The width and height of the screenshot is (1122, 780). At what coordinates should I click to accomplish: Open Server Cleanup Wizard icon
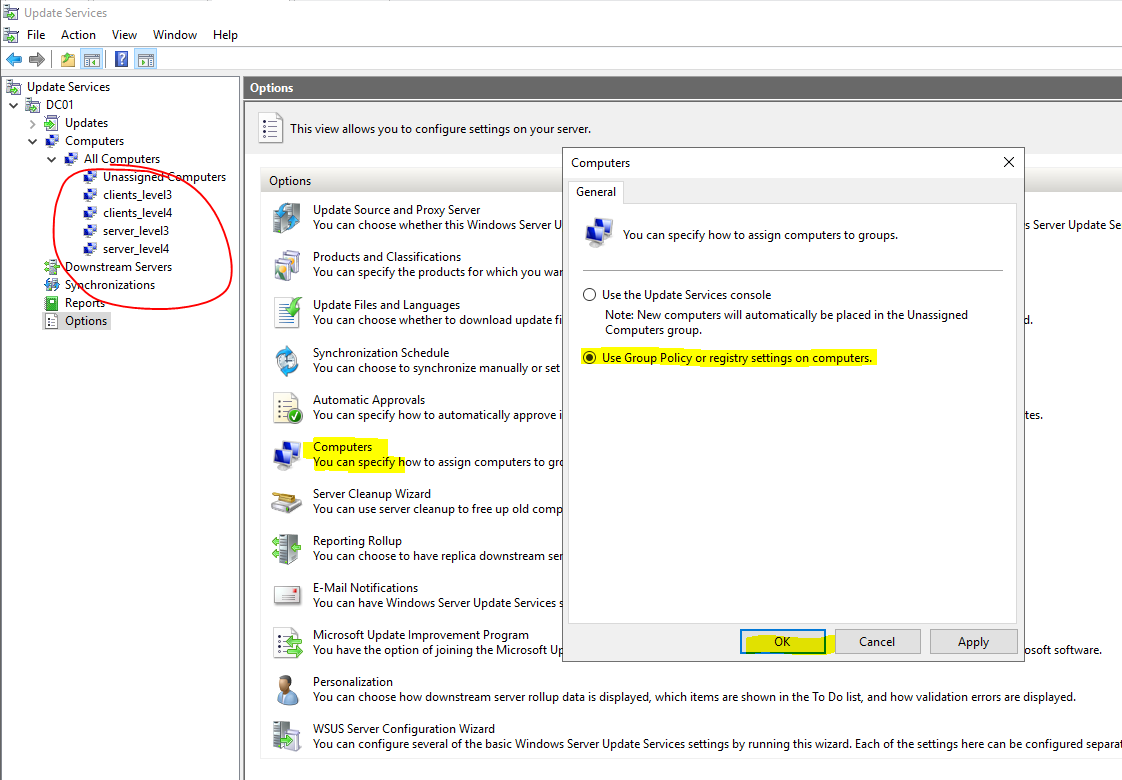pos(287,502)
